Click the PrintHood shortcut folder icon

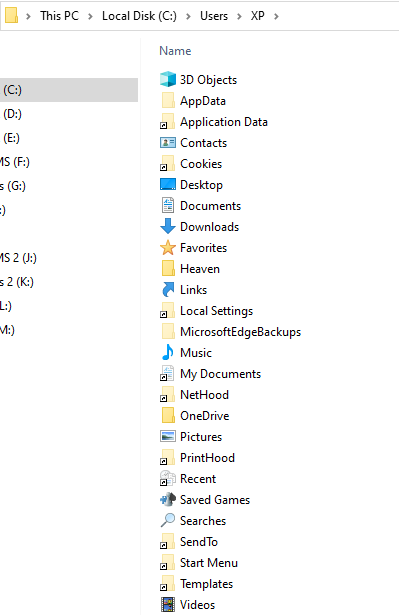coord(168,457)
